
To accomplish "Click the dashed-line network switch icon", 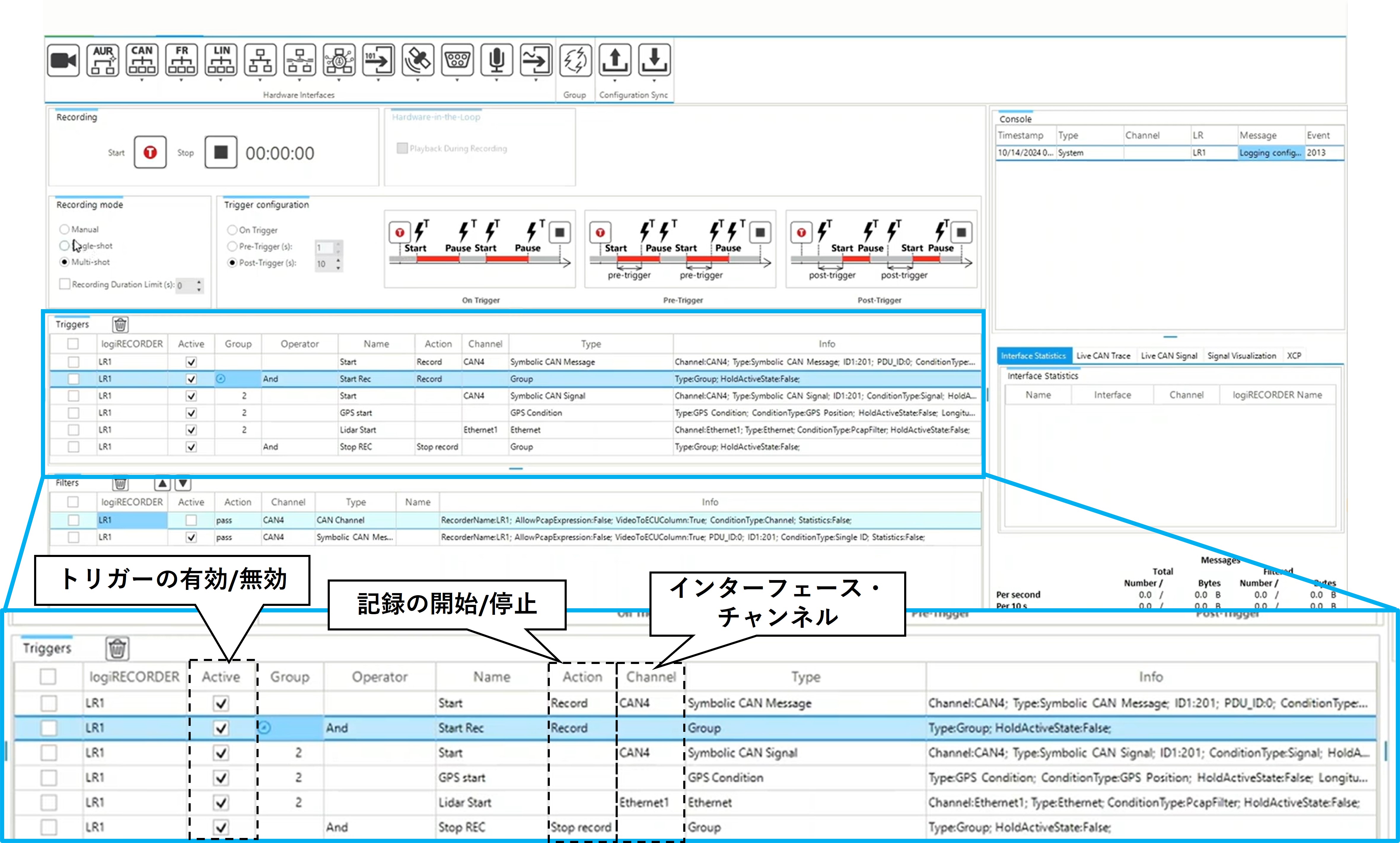I will 300,60.
